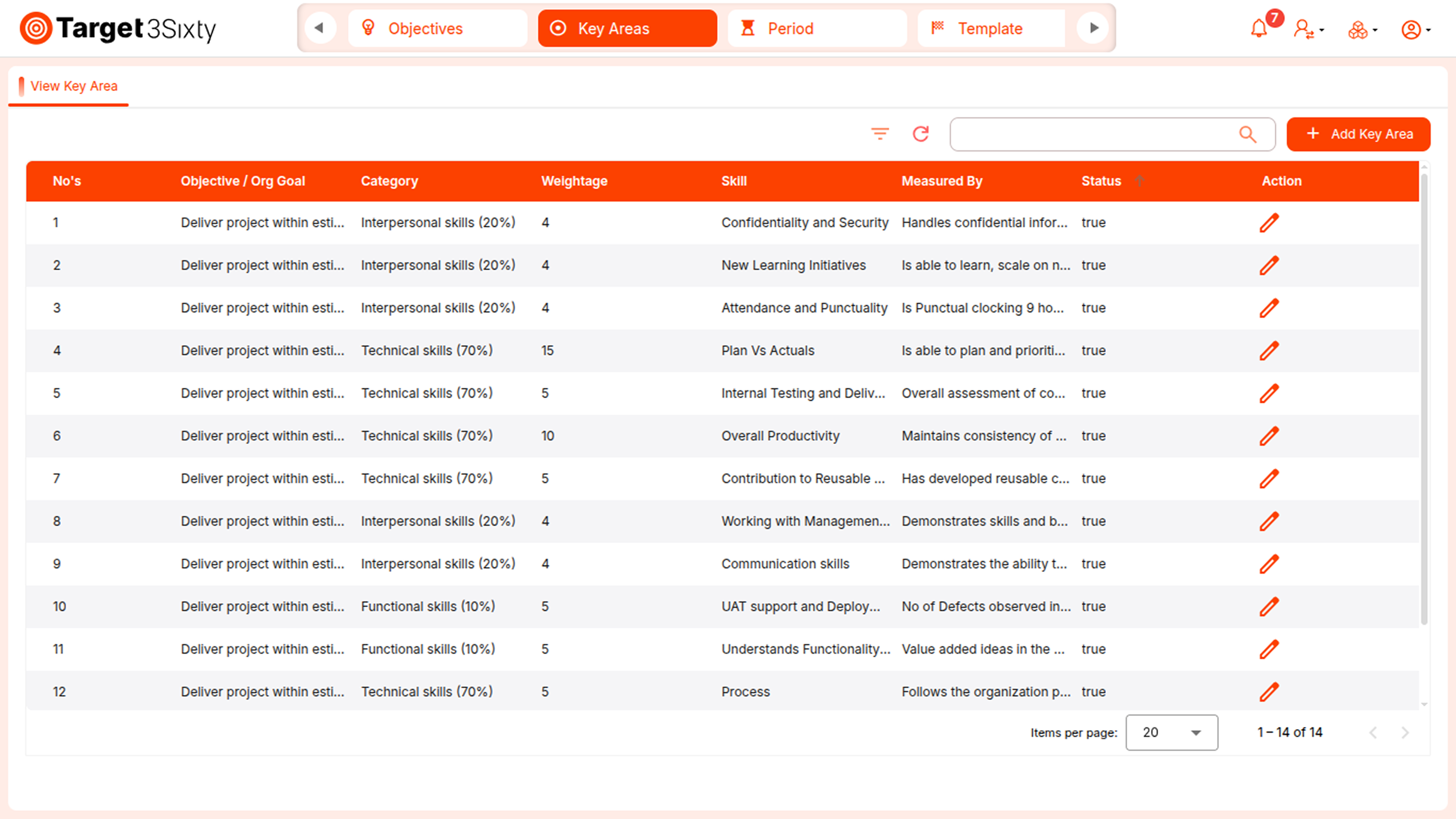Click the Add Key Area button

[x=1358, y=134]
